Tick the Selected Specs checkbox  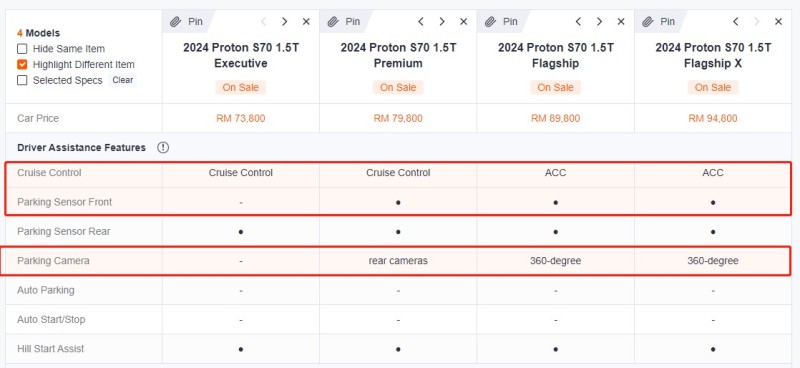(x=22, y=80)
